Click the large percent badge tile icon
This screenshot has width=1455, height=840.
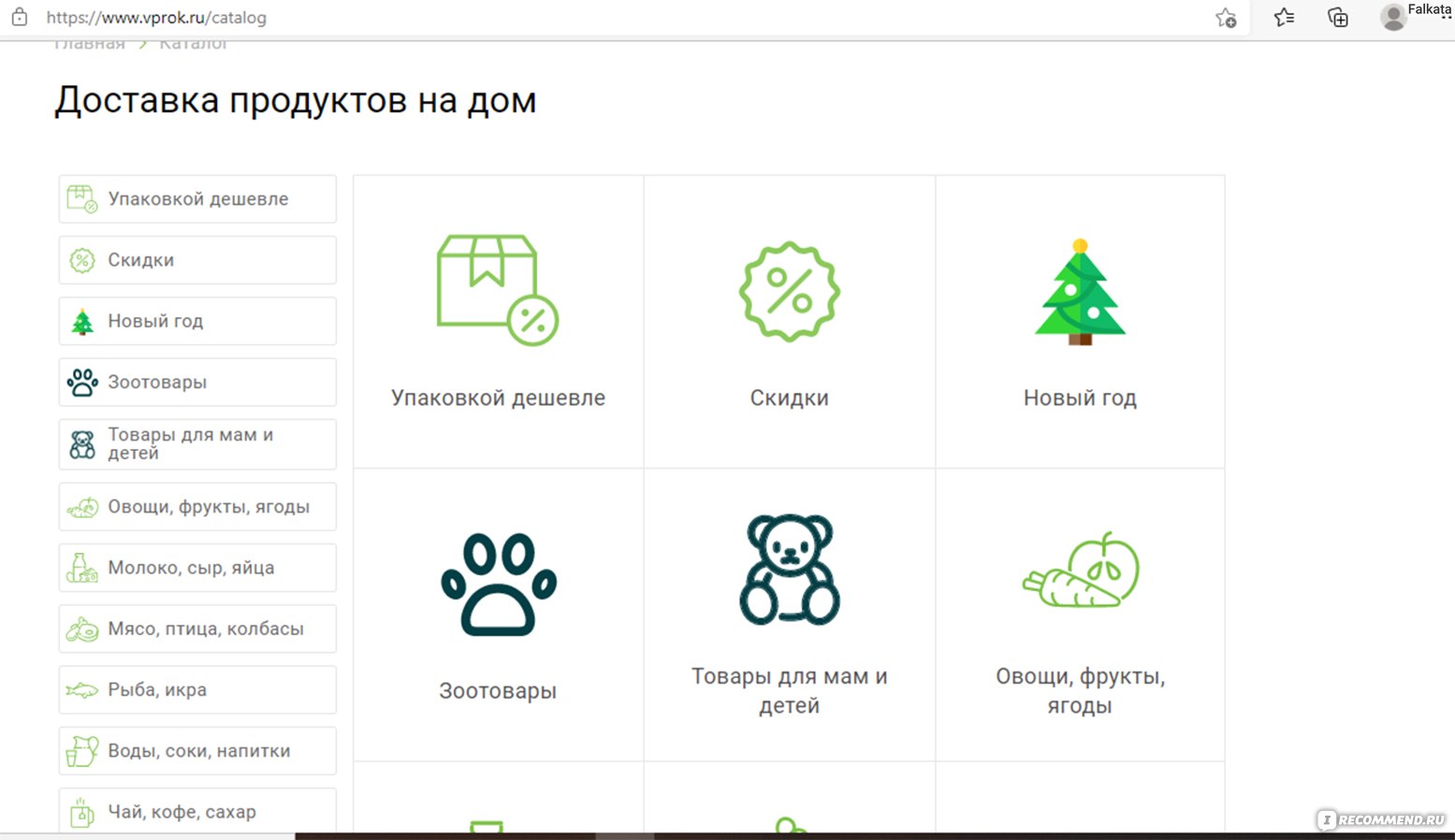point(790,292)
